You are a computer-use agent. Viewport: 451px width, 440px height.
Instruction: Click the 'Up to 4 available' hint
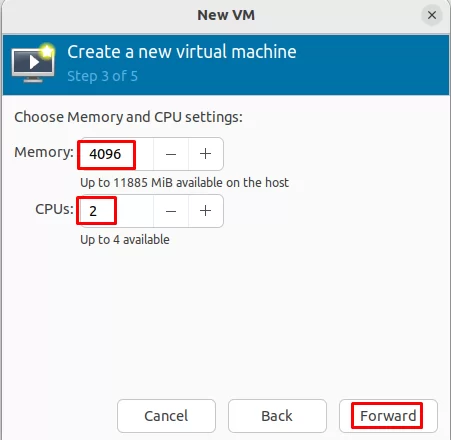pos(125,240)
